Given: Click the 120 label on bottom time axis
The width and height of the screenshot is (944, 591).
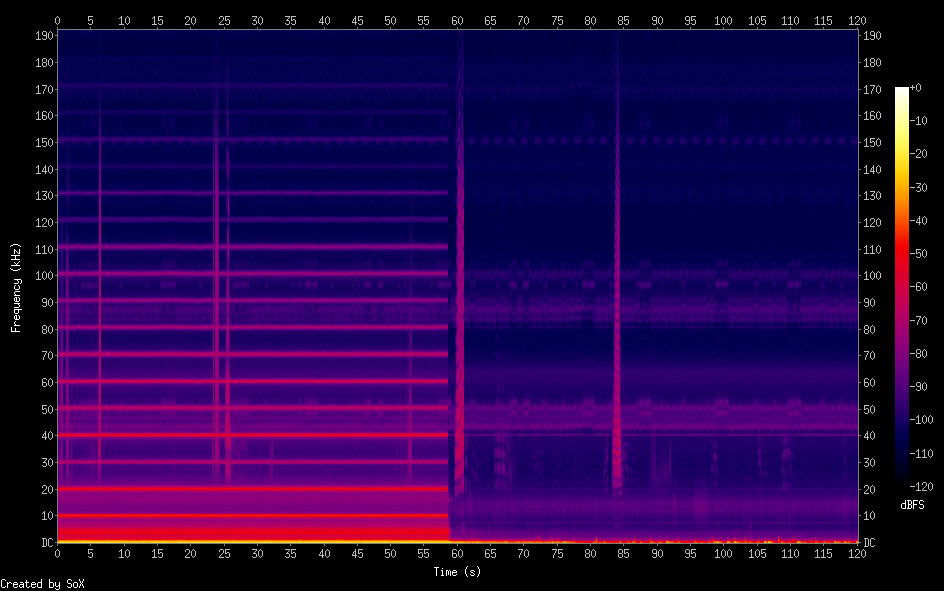Looking at the screenshot, I should coord(857,553).
